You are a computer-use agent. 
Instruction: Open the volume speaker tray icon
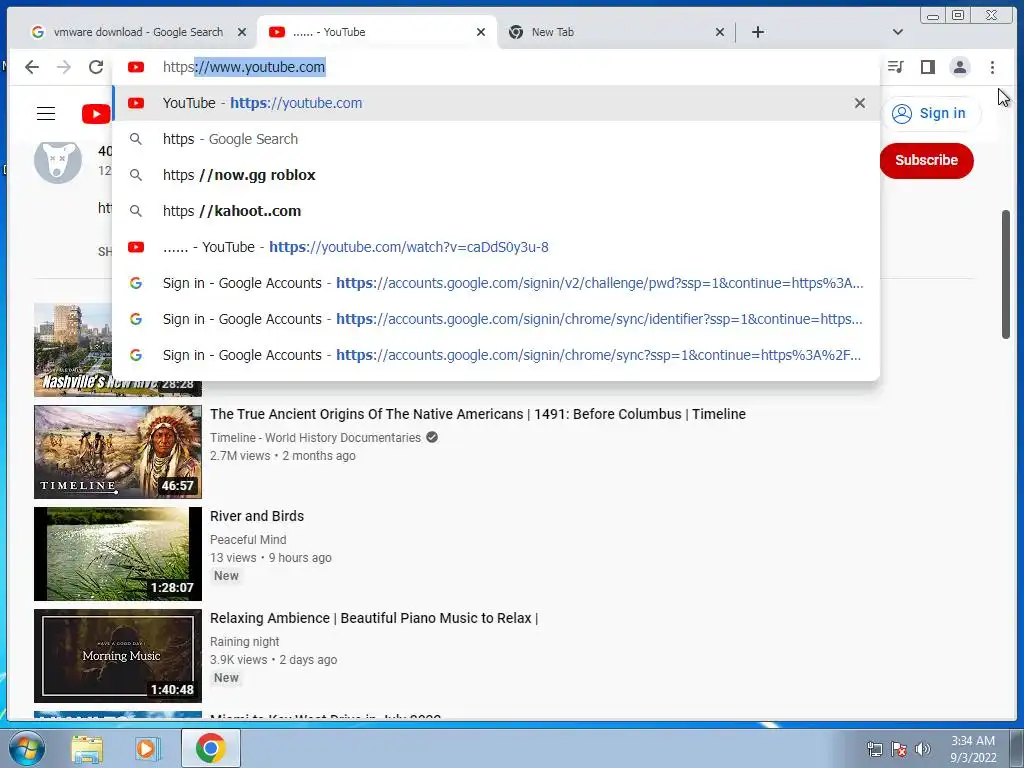point(922,749)
